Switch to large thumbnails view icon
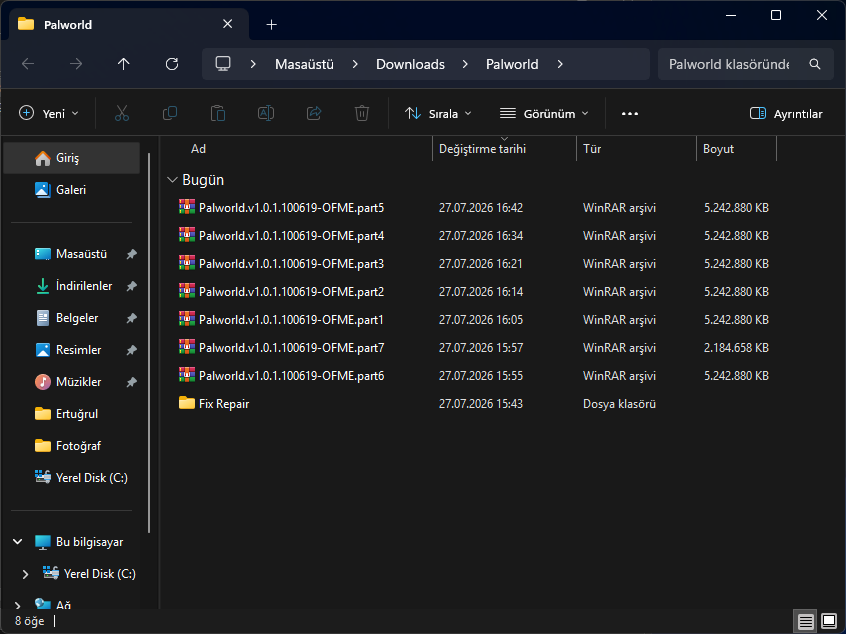Viewport: 846px width, 634px height. [829, 621]
